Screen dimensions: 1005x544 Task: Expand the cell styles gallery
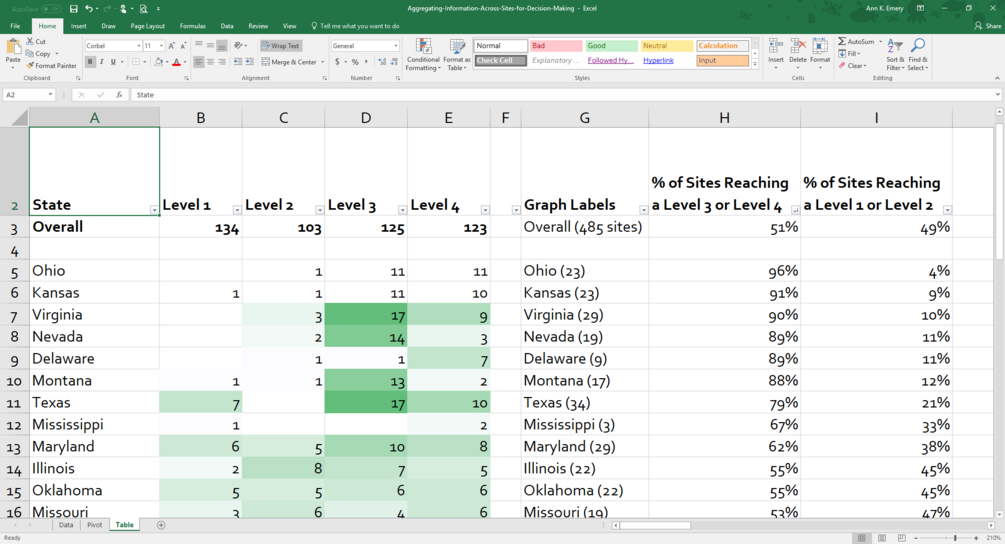point(754,65)
